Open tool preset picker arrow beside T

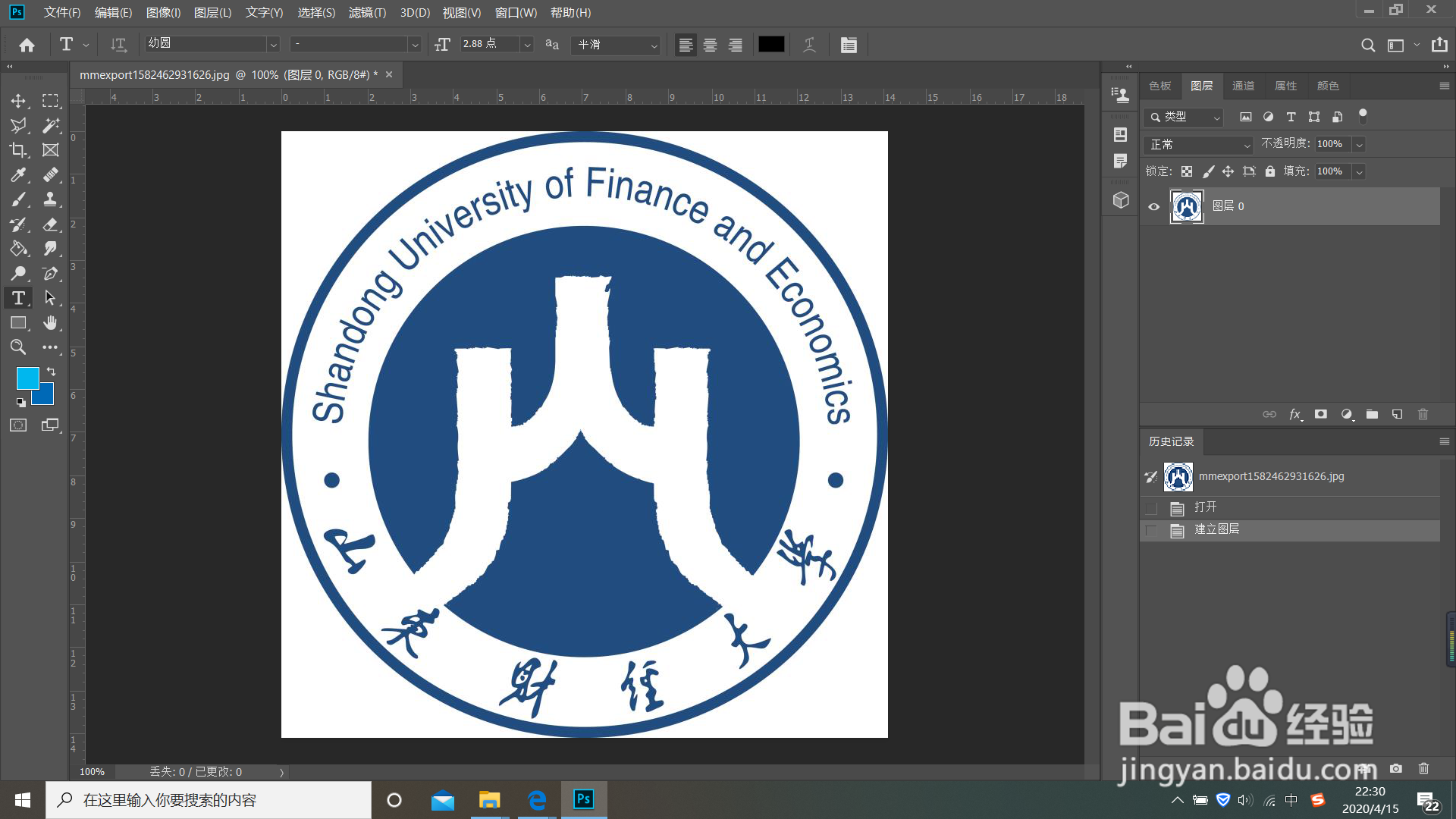click(x=86, y=45)
